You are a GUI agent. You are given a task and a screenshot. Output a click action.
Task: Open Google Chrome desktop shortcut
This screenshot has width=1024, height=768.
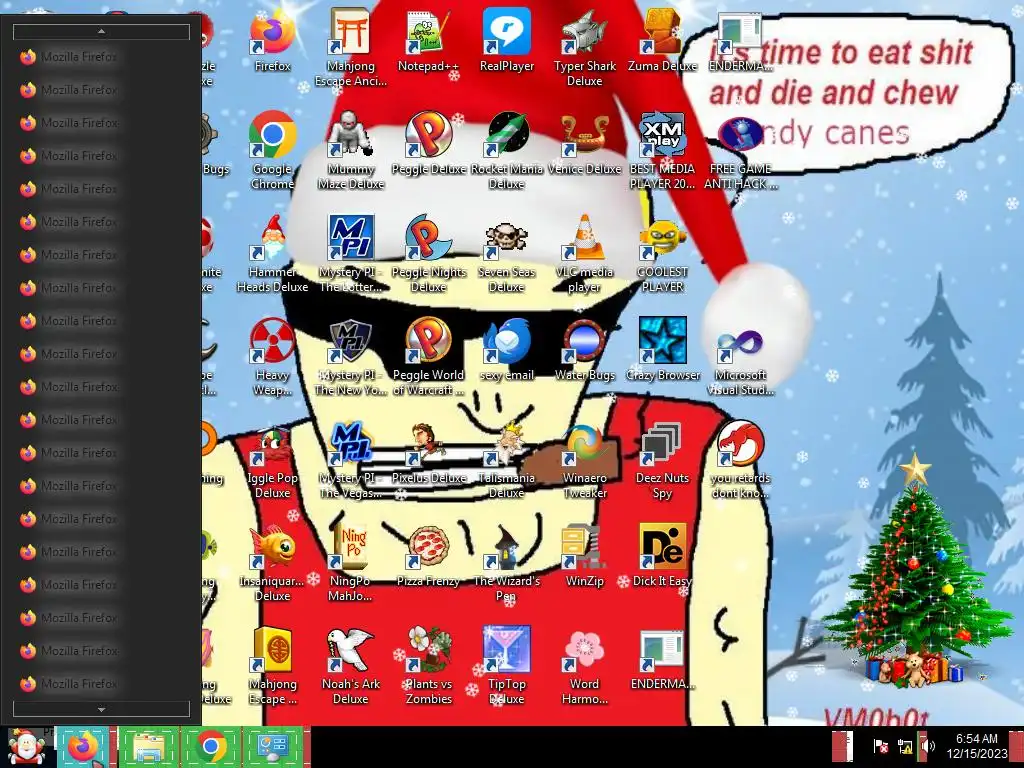[273, 150]
